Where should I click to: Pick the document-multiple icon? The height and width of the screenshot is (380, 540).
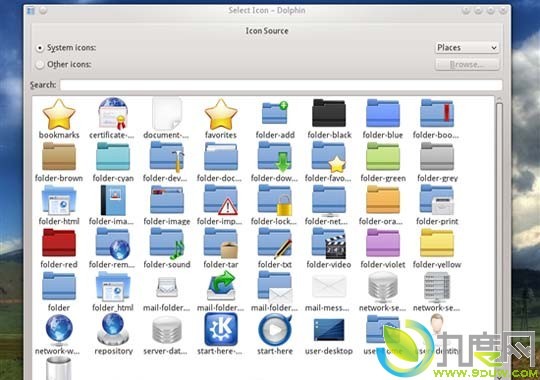167,114
